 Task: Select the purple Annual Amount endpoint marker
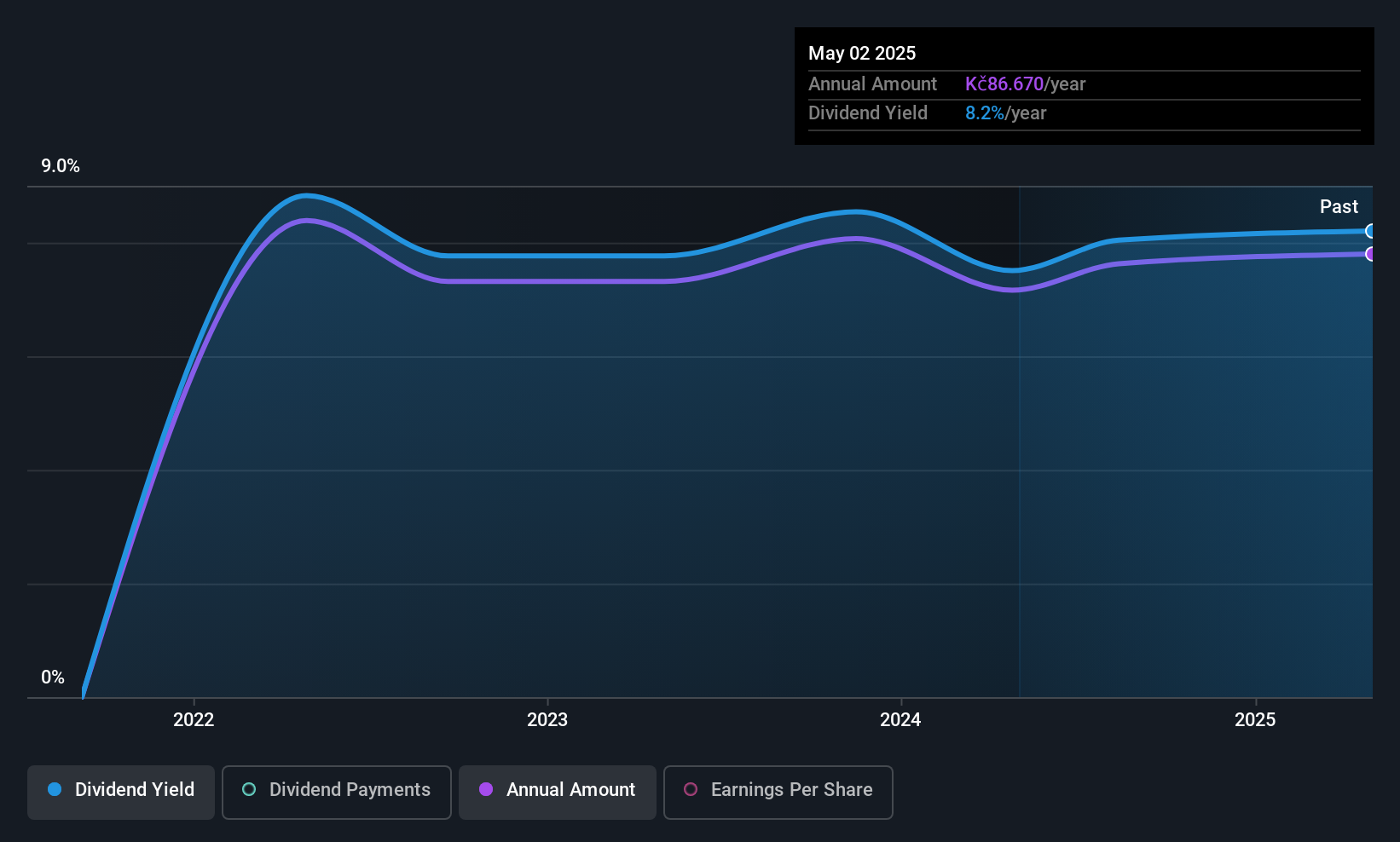point(1370,254)
